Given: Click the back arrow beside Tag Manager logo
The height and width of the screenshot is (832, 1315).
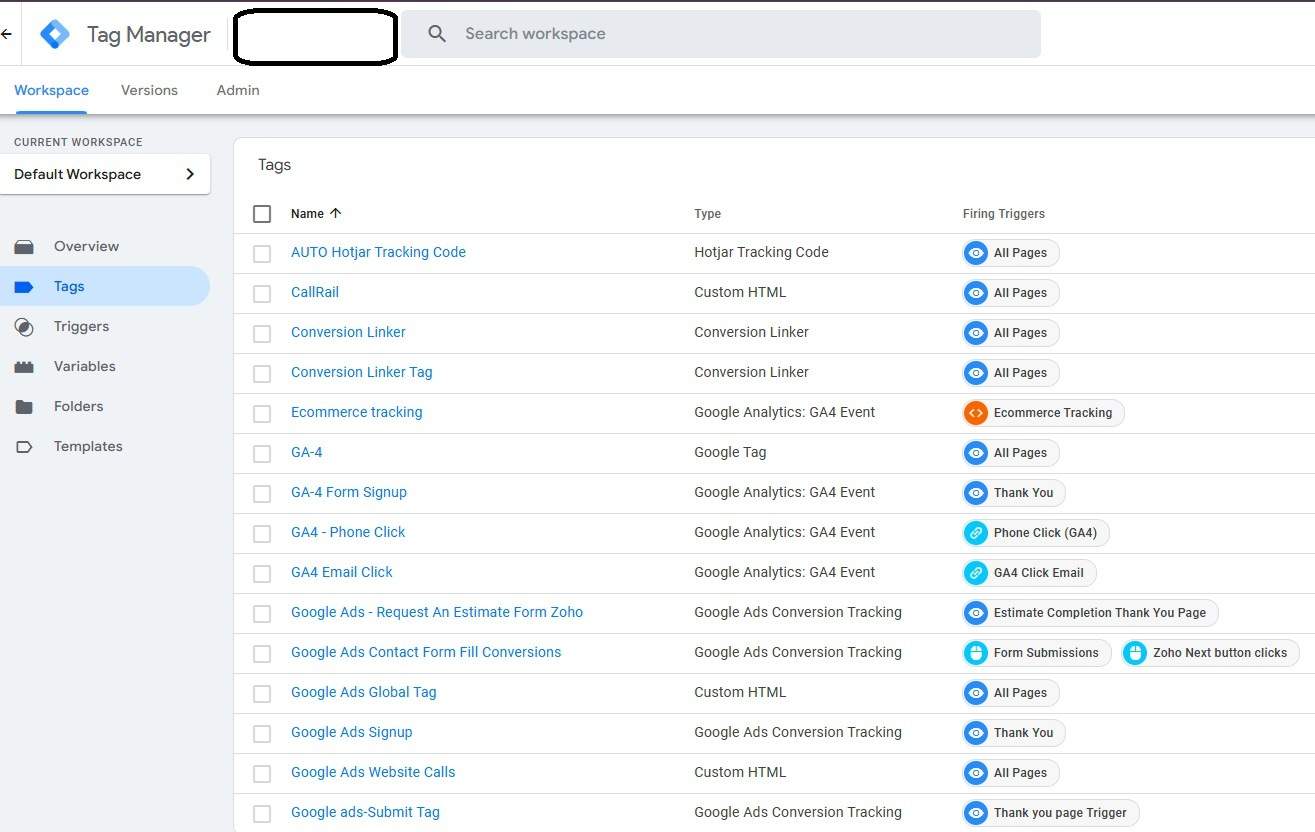Looking at the screenshot, I should point(6,34).
